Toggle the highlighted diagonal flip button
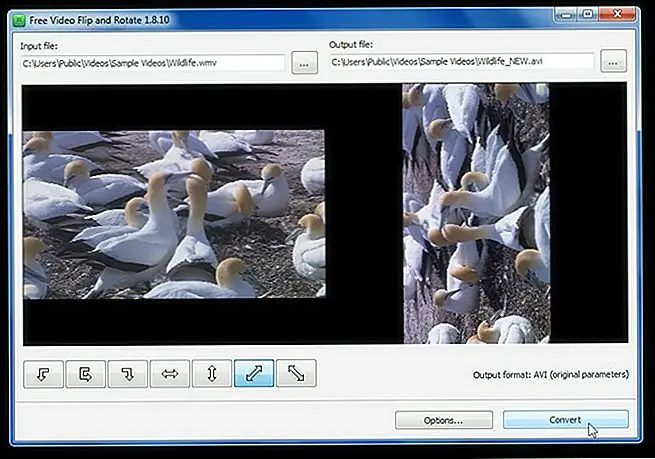This screenshot has height=459, width=655. [x=253, y=375]
